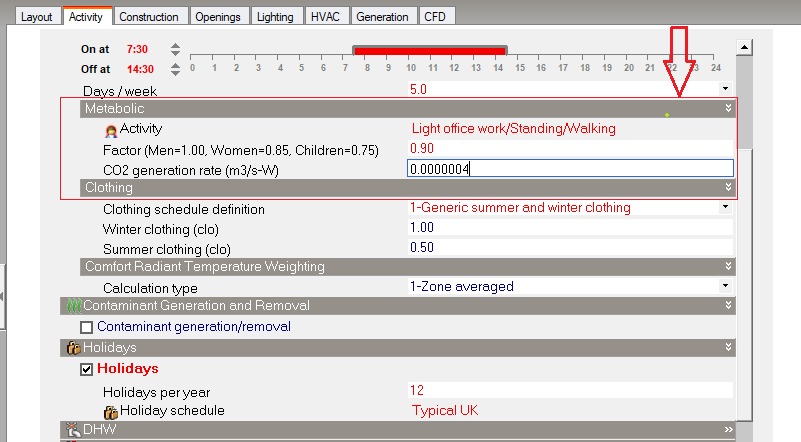Click the Days / week value 5.0
The image size is (801, 442).
[418, 89]
